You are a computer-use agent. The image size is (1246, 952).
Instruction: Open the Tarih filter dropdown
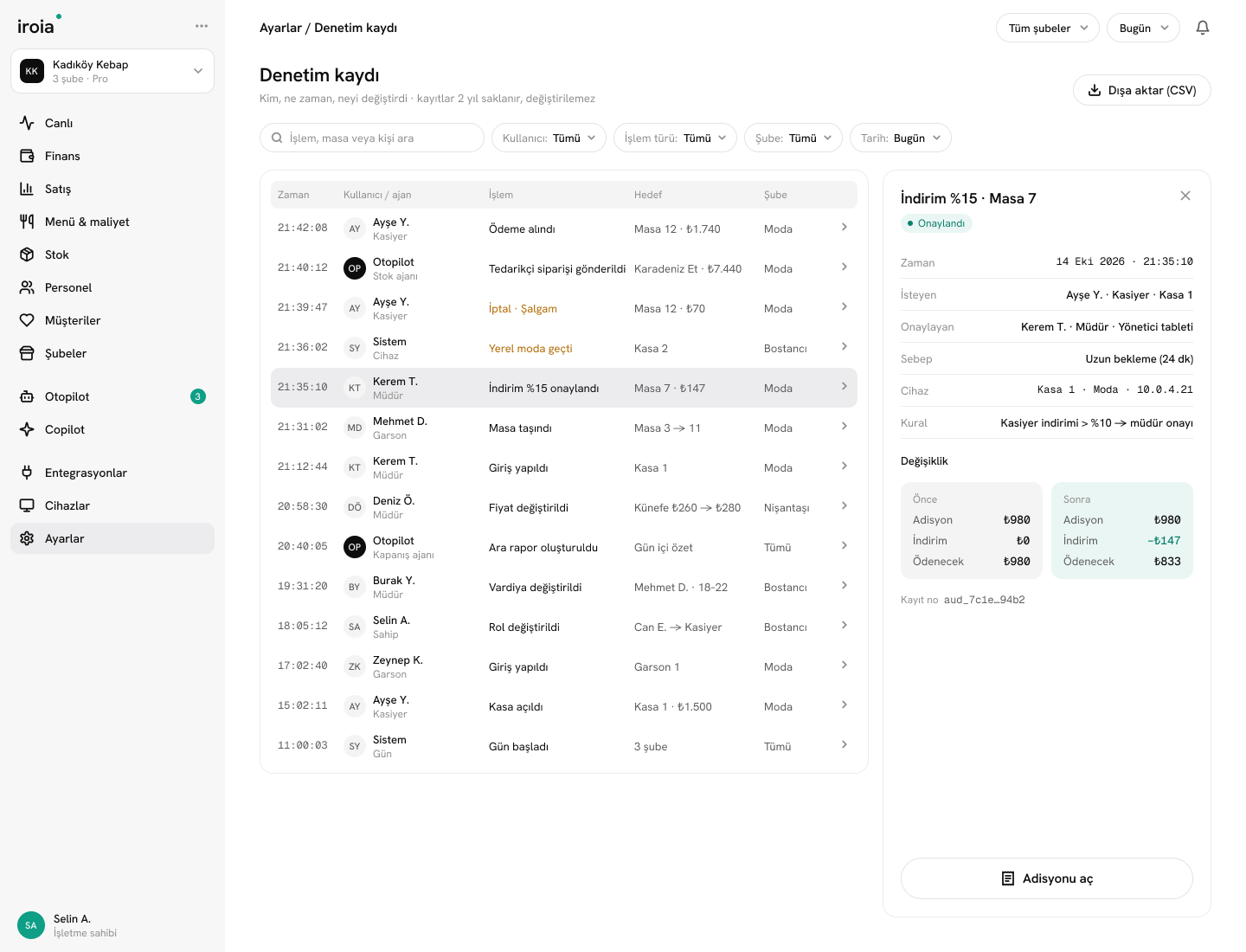click(901, 138)
